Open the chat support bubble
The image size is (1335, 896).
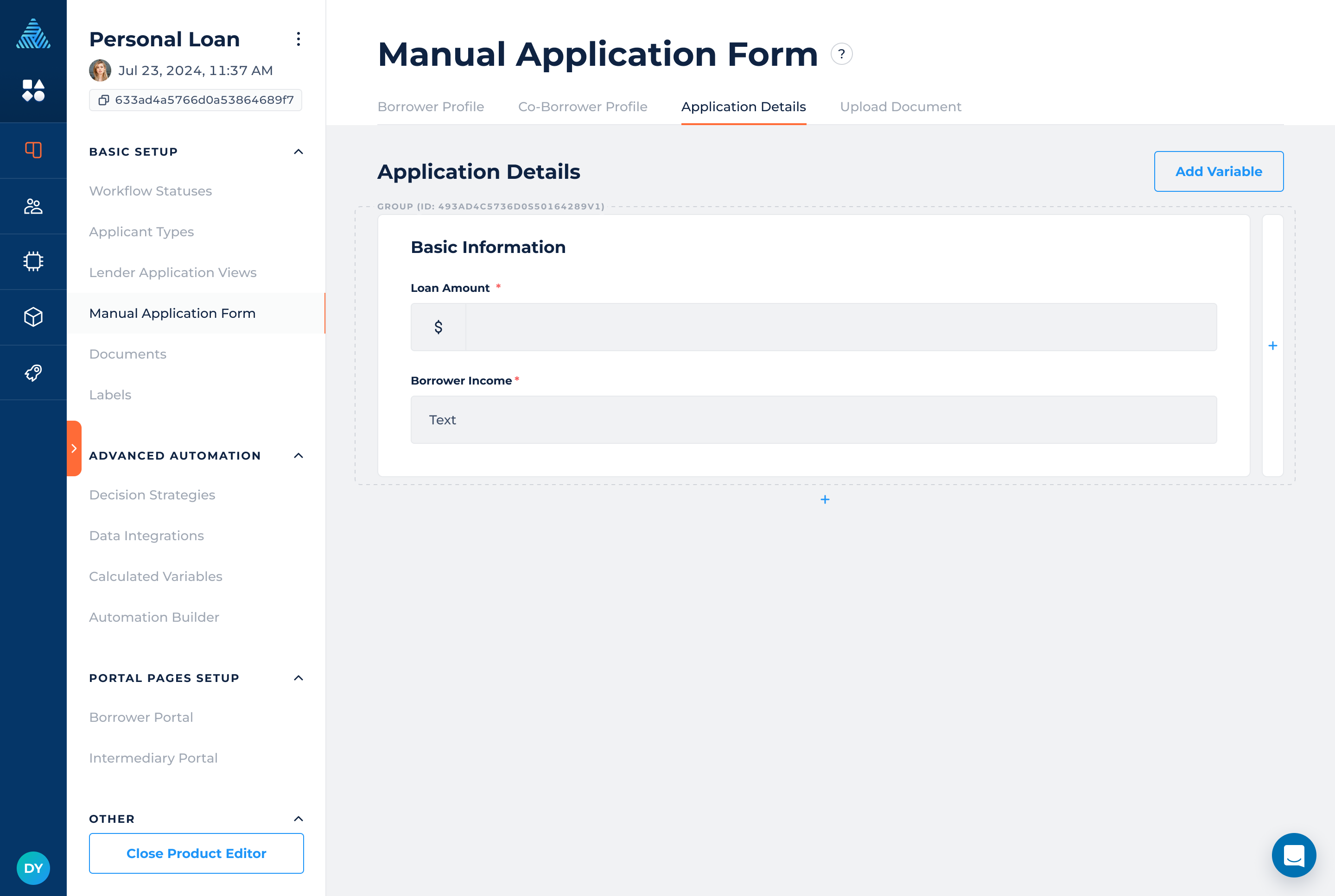(1293, 855)
